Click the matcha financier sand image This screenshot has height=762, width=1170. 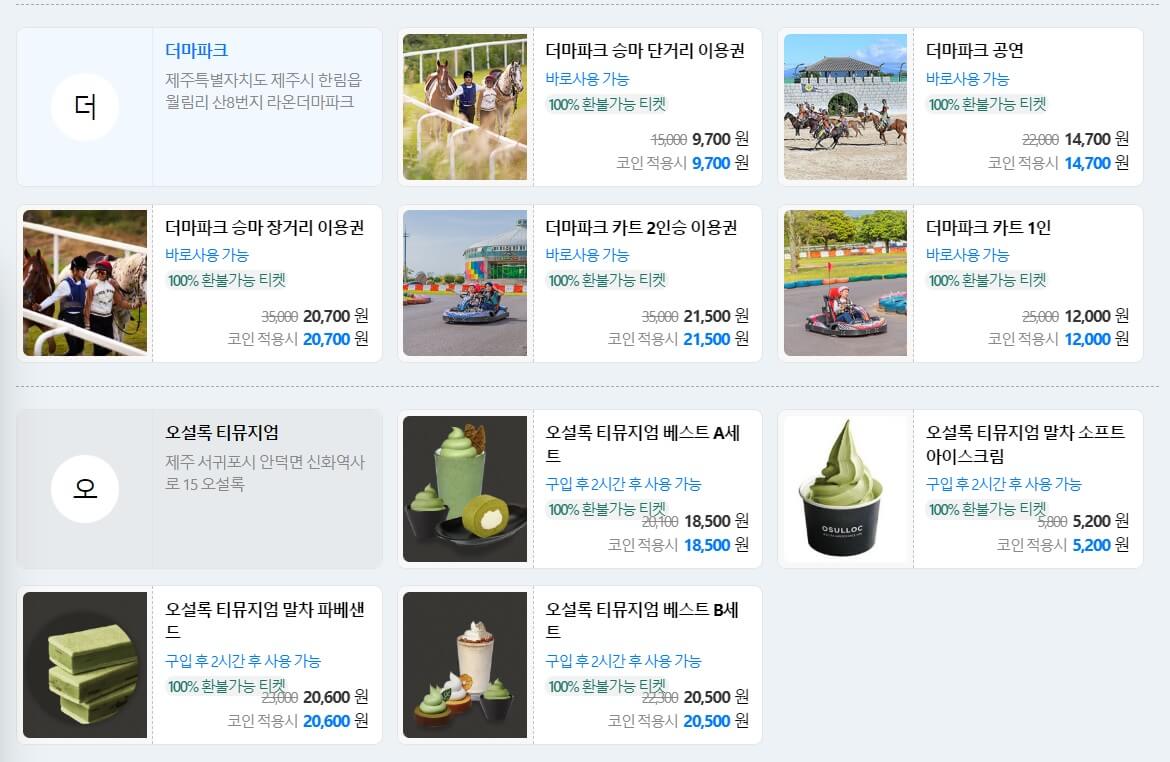coord(85,665)
